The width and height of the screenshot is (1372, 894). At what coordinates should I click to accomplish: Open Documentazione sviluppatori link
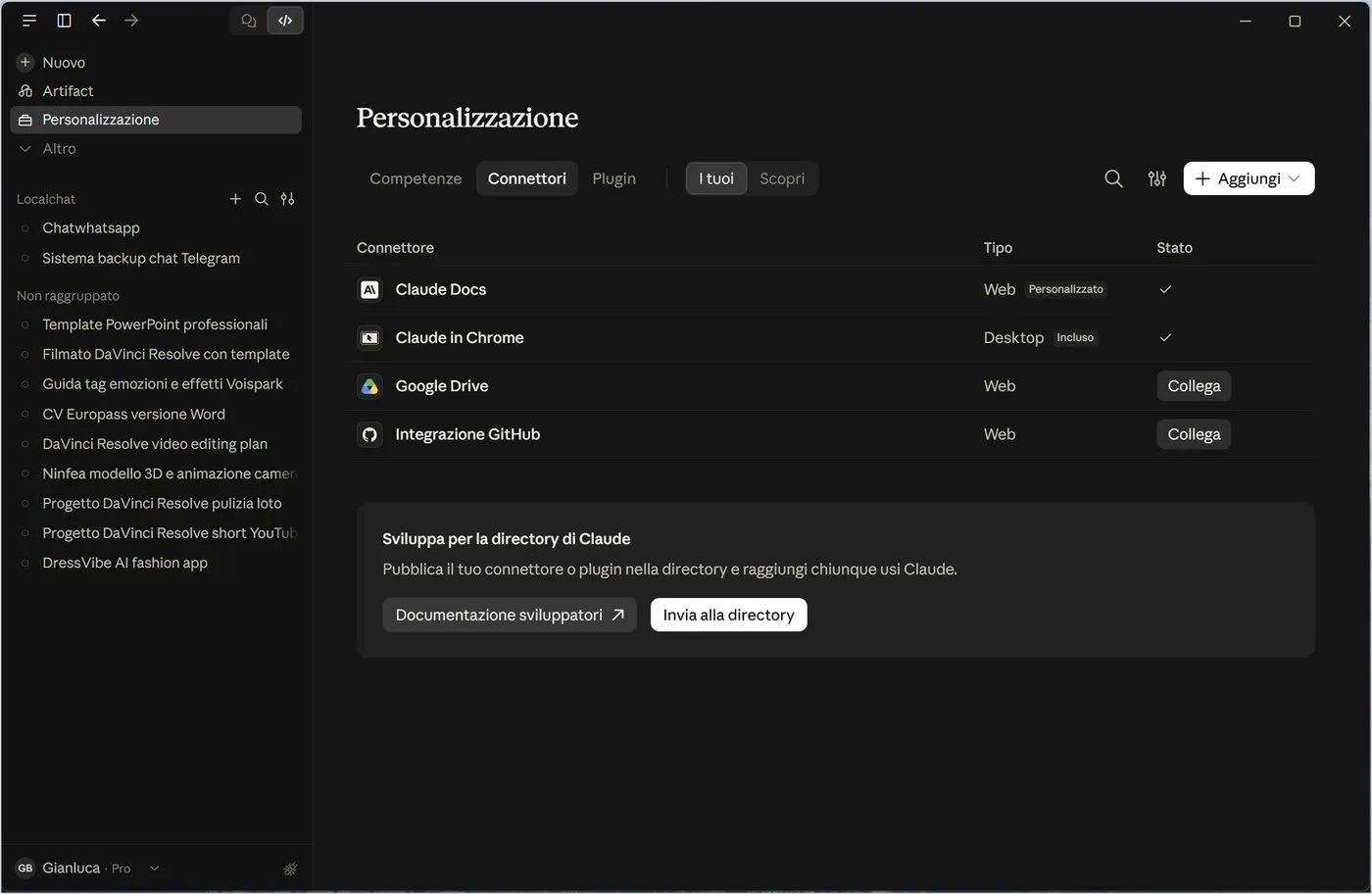[x=510, y=615]
